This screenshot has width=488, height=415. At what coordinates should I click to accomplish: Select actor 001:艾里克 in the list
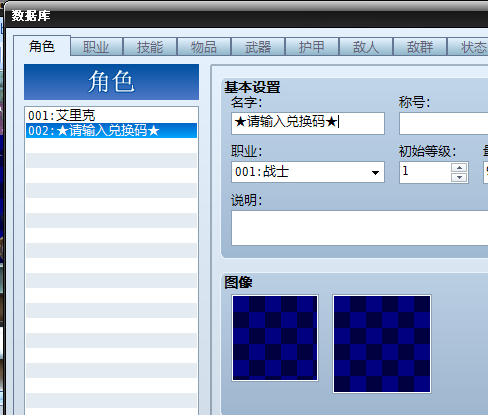pos(111,116)
